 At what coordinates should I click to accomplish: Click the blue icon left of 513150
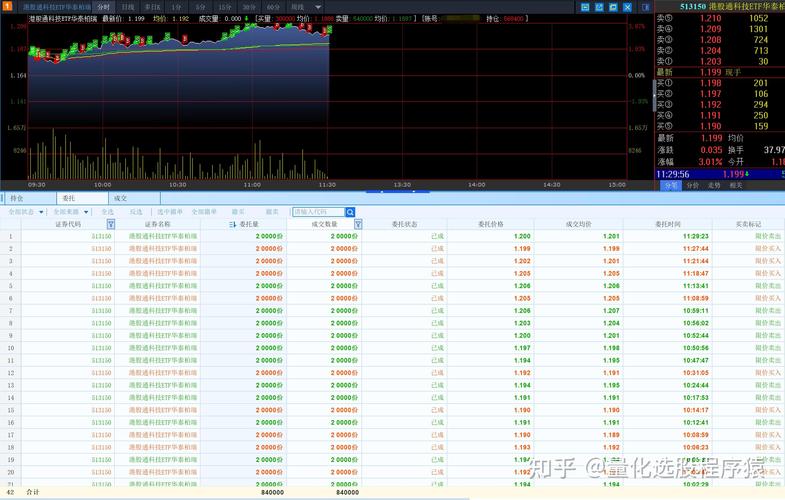click(x=646, y=7)
